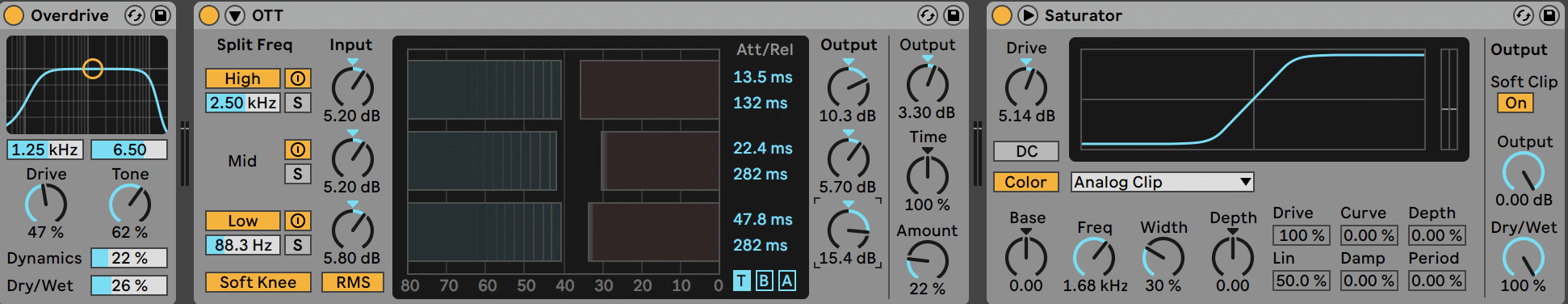Click the OTT global Output knob 3.30 dB
1568x304 pixels.
click(928, 83)
